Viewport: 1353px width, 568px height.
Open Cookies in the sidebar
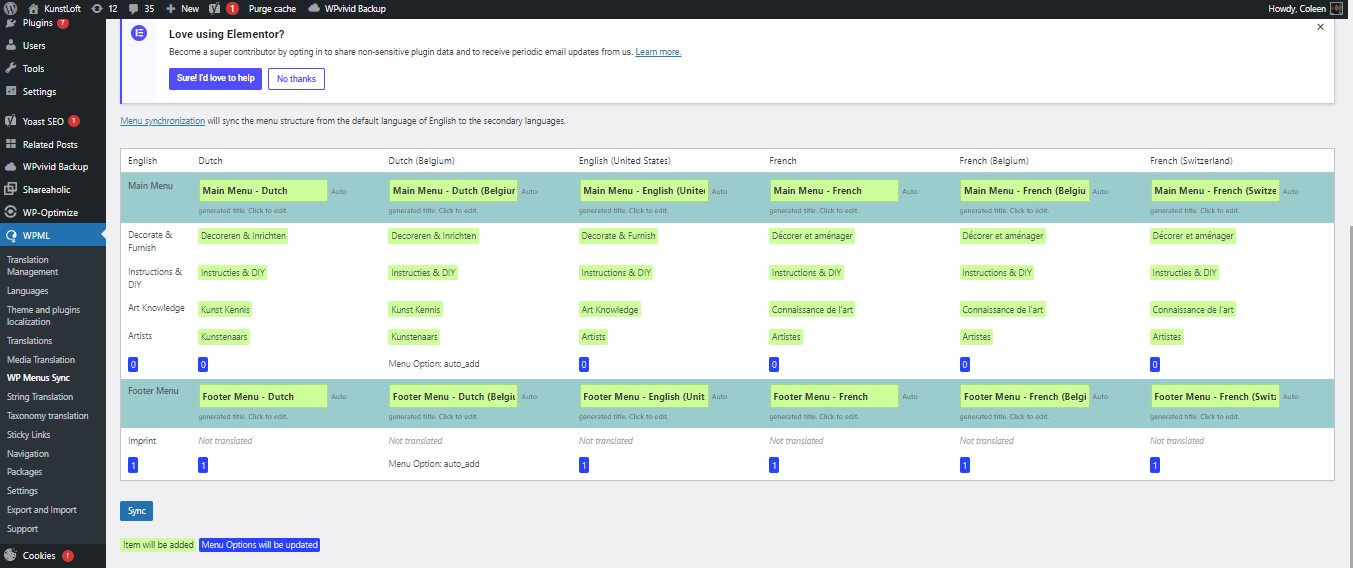[39, 555]
